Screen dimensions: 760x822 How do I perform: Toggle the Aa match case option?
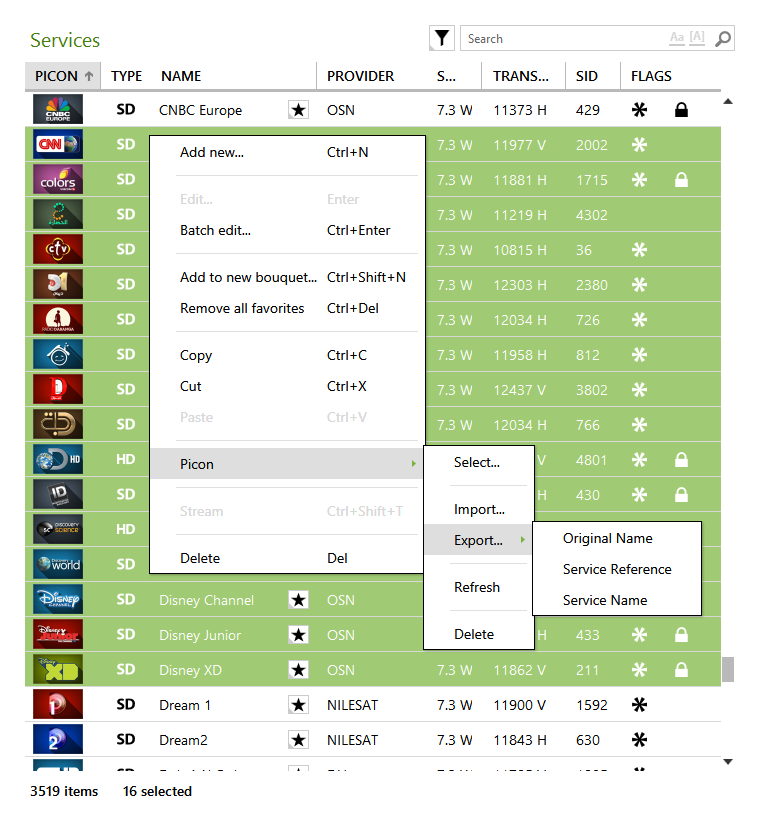click(677, 38)
